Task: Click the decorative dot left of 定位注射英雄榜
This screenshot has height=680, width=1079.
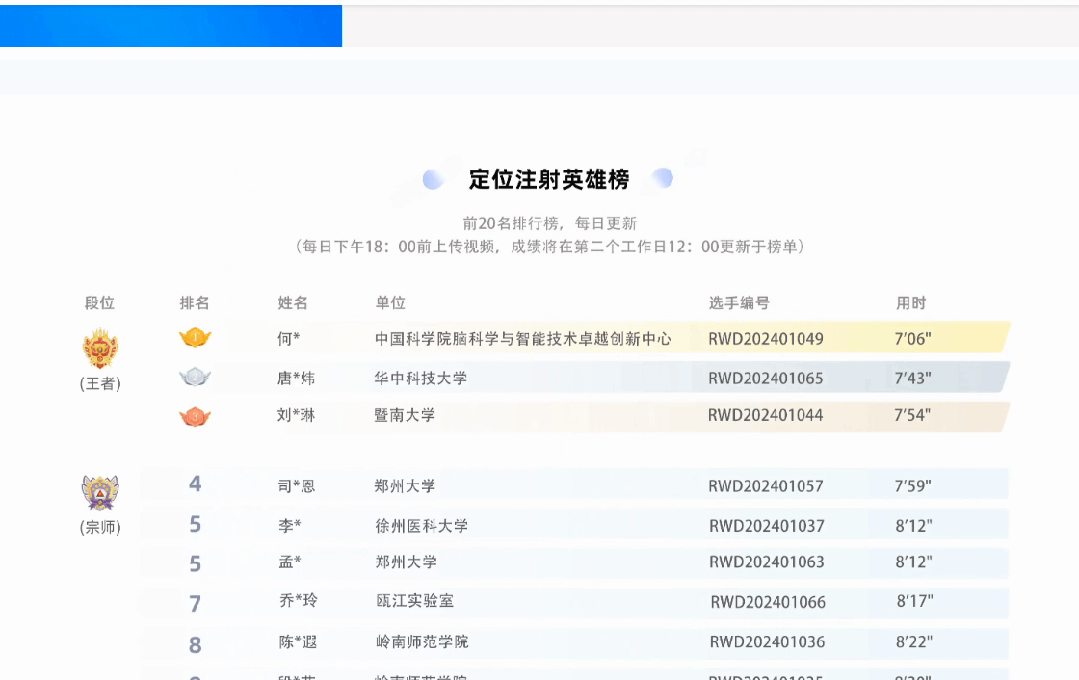Action: (433, 180)
